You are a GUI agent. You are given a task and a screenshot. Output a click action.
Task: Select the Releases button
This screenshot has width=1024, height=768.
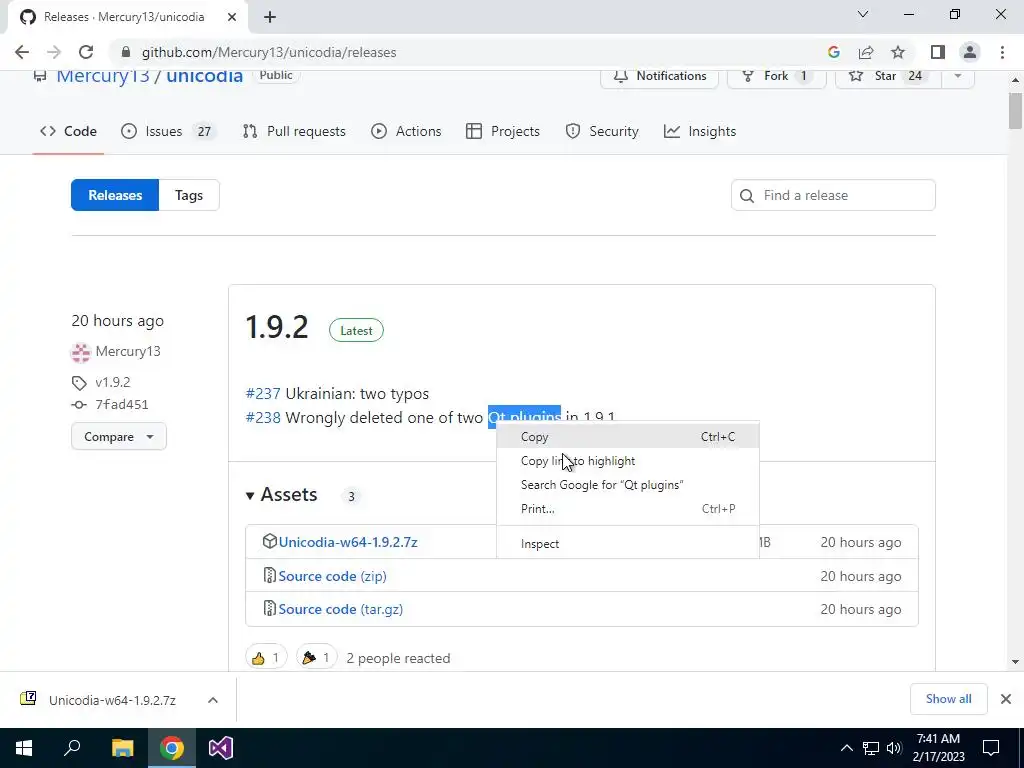pos(115,195)
